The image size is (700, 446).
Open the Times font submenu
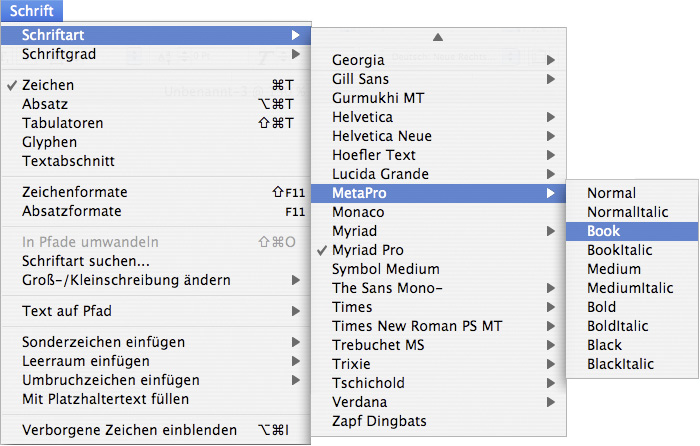439,307
